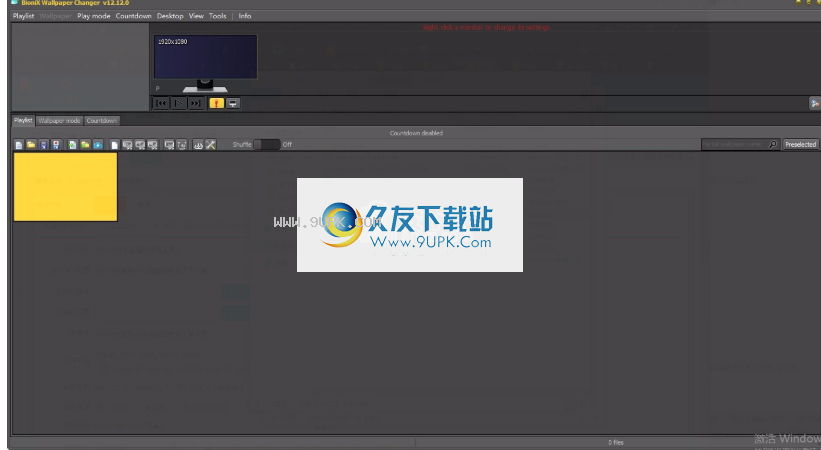Click the save-as floppy icon with red mark
Screen dimensions: 821x450
[56, 145]
